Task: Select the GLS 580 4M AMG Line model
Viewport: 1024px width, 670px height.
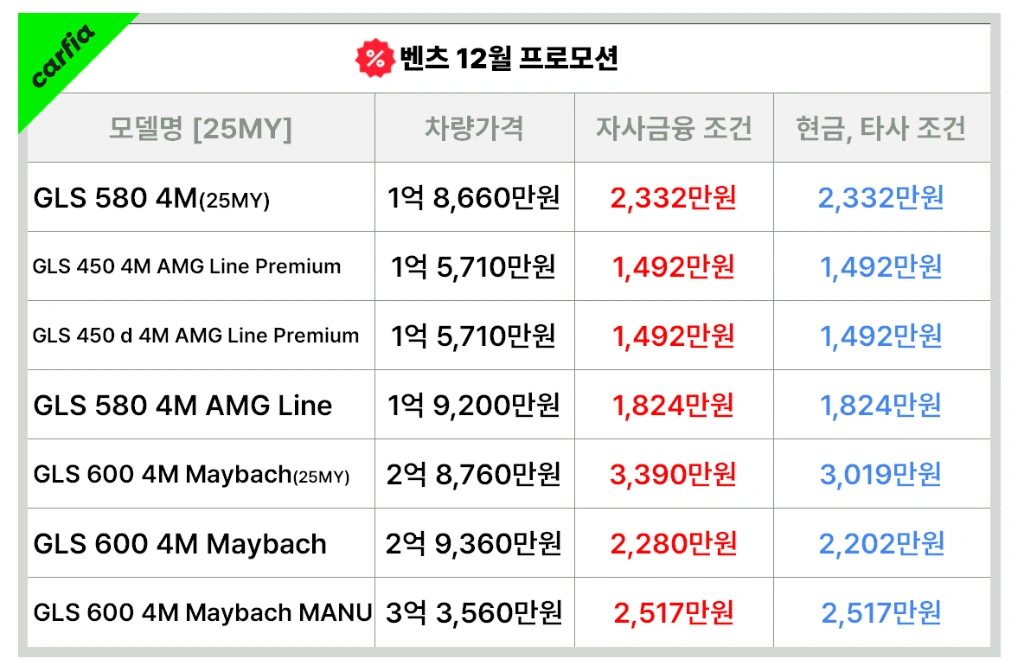Action: click(x=183, y=406)
